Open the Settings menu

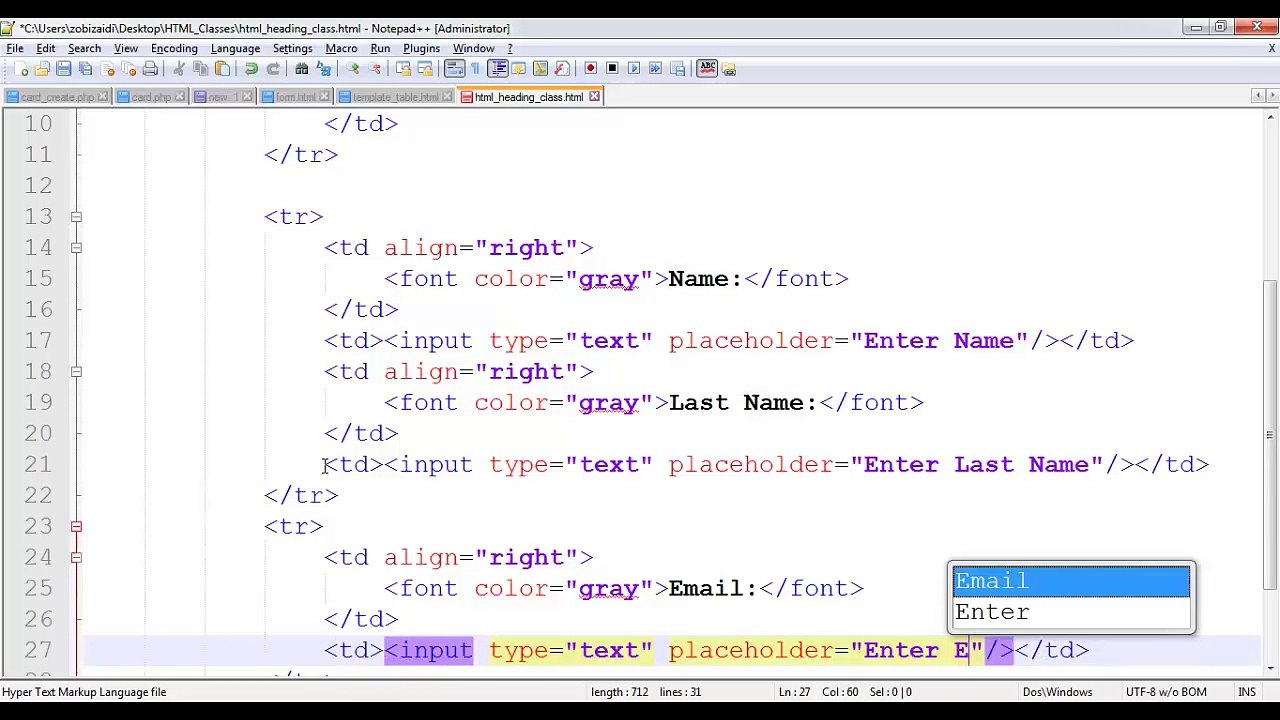(292, 48)
